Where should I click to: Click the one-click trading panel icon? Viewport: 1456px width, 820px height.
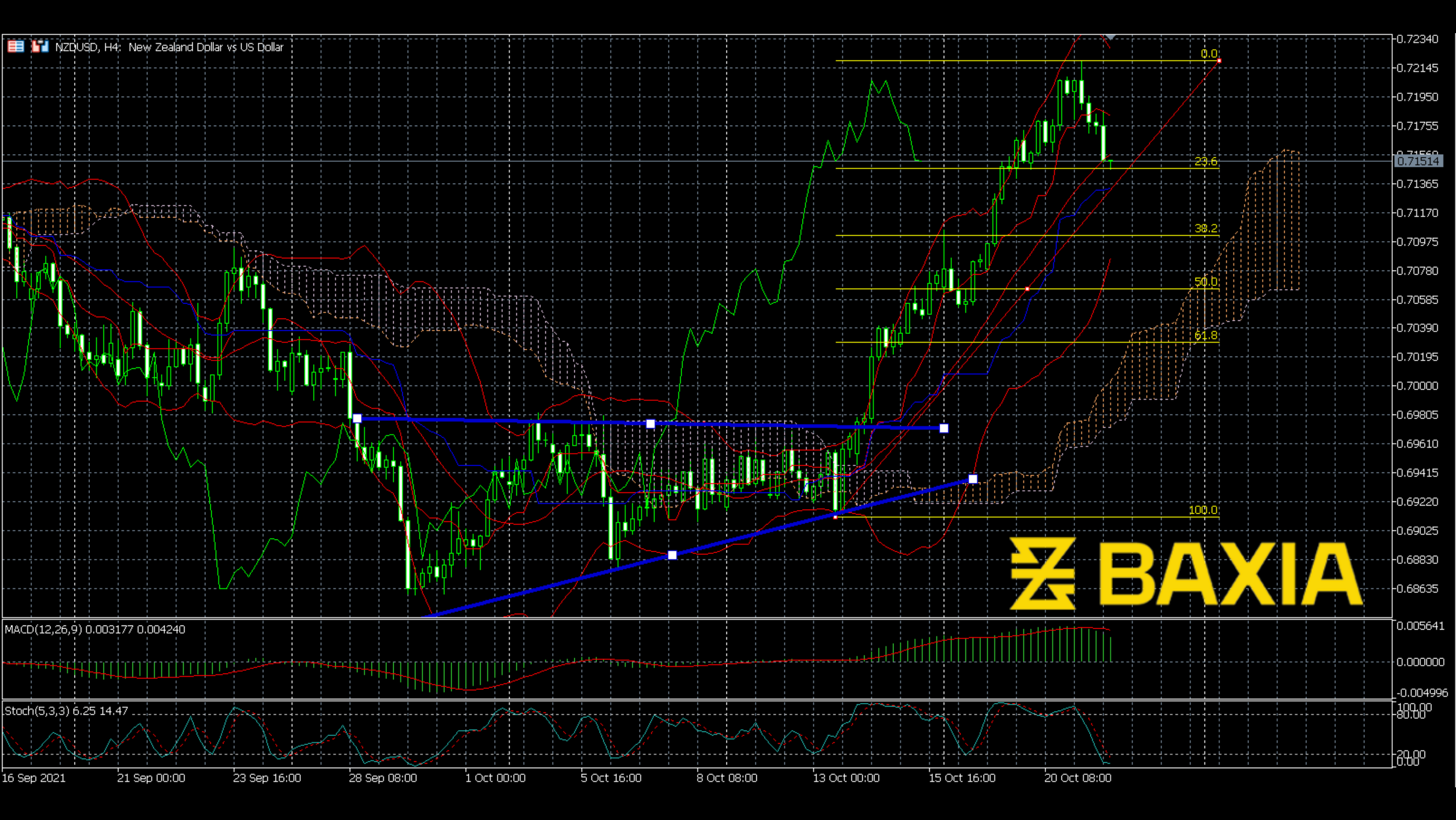pos(40,46)
